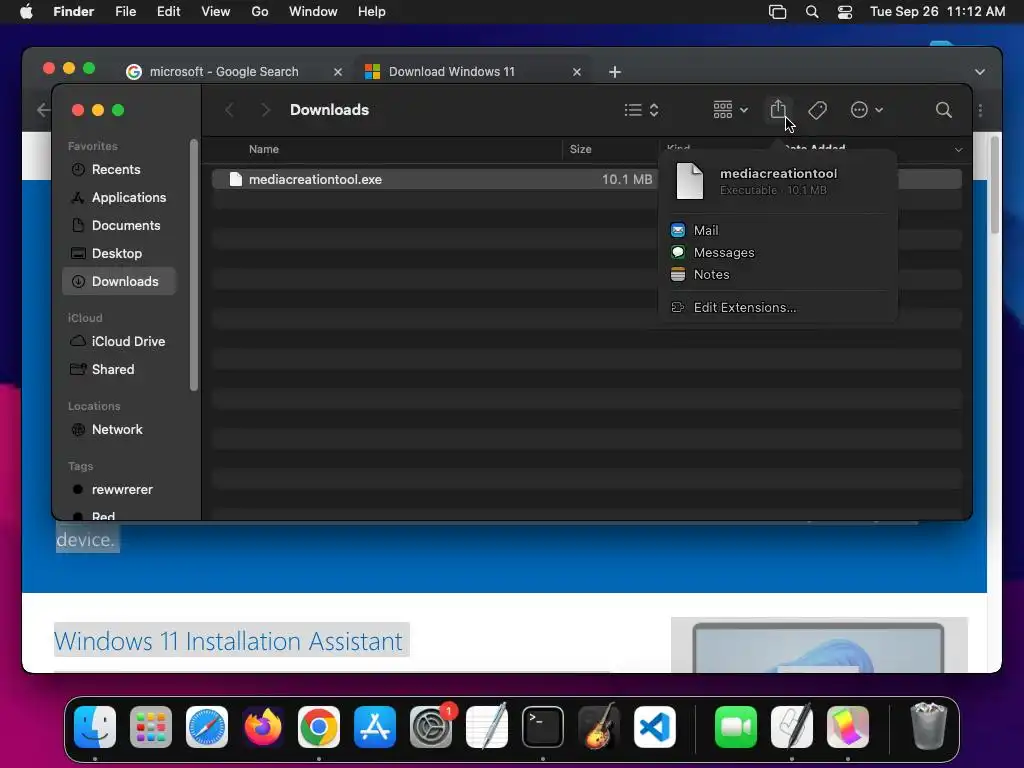Open Grapher app from the Dock
The image size is (1024, 768).
[x=848, y=727]
